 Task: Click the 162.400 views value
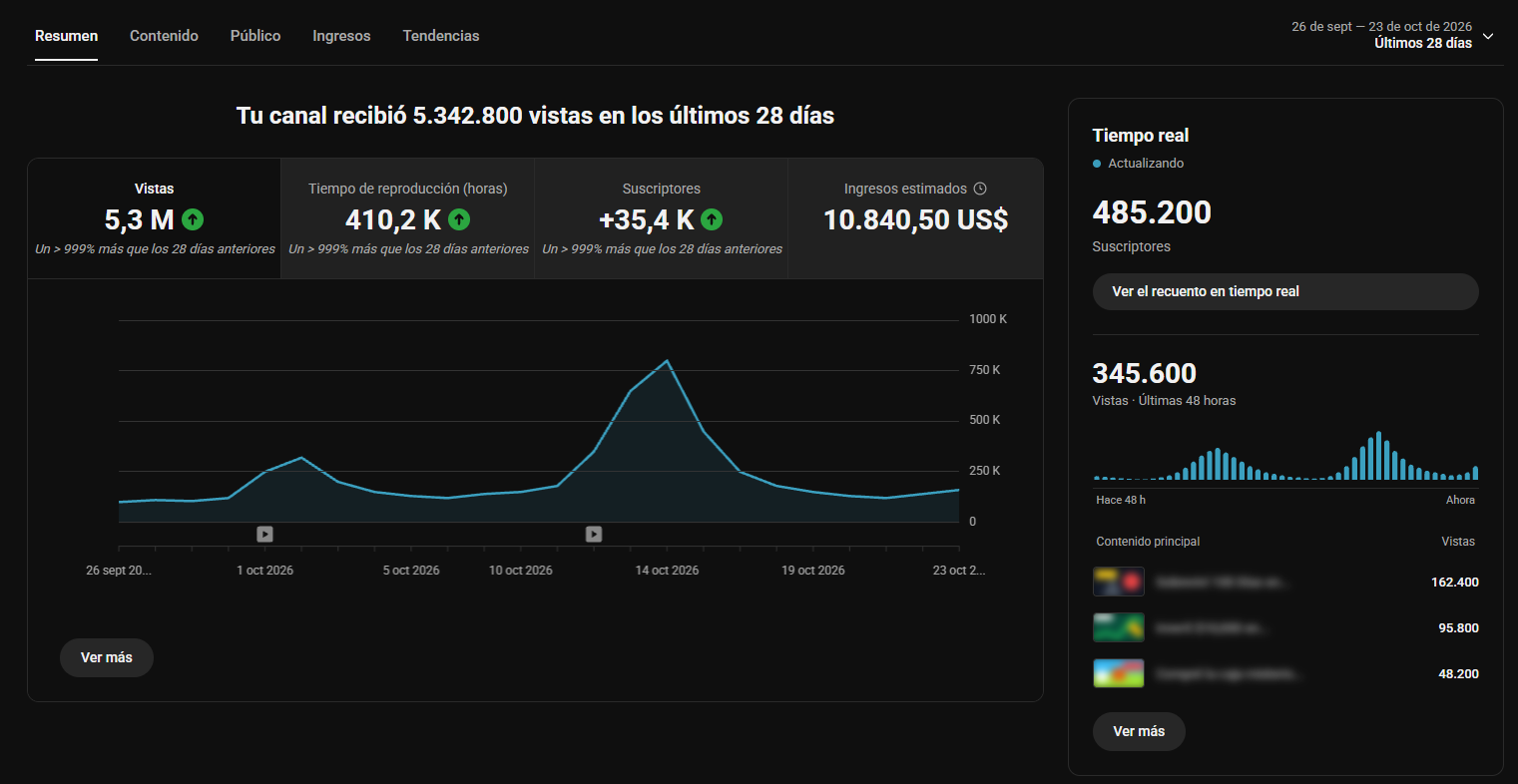1455,582
